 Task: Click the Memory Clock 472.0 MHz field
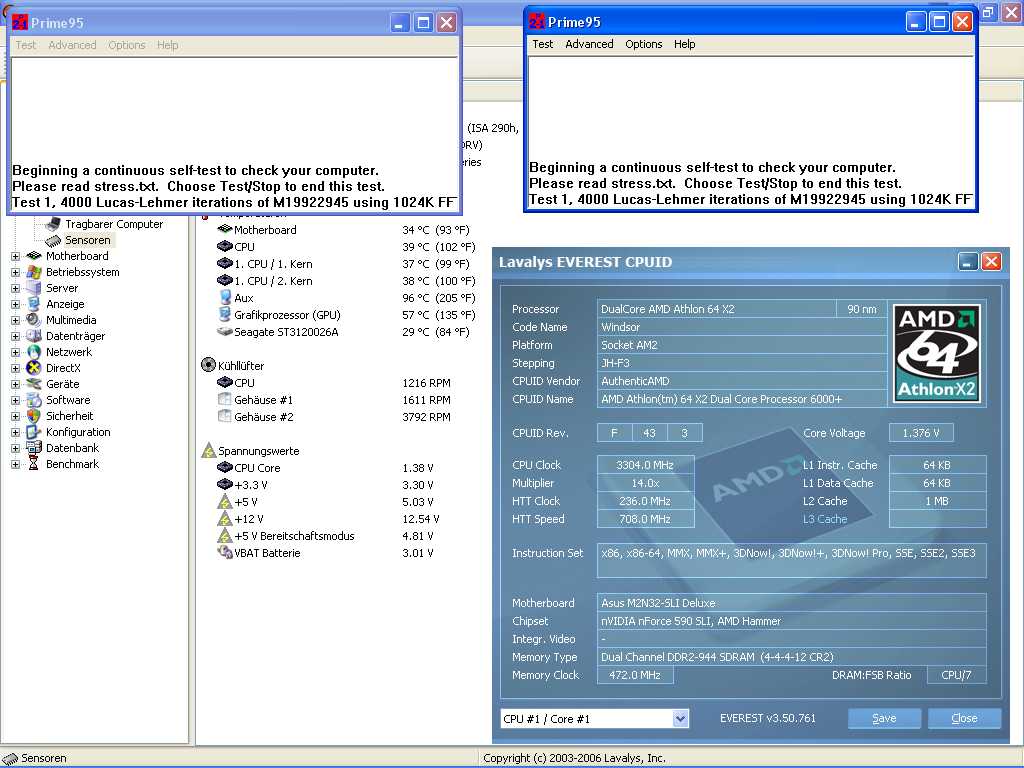635,675
